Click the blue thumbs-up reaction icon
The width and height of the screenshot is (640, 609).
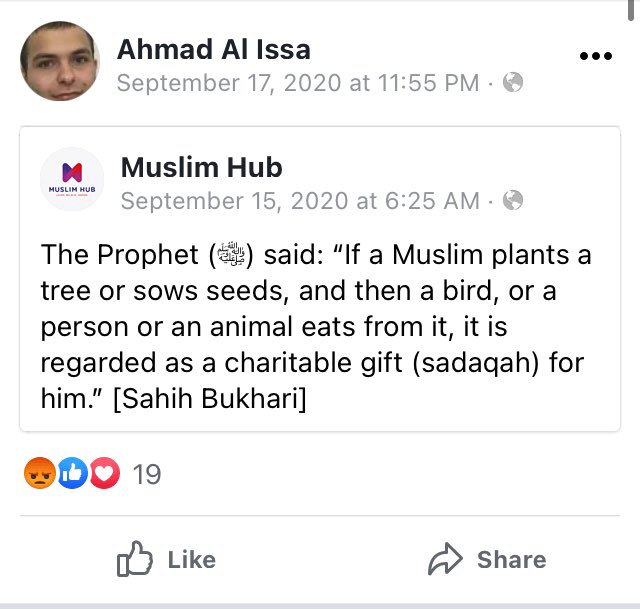[73, 473]
